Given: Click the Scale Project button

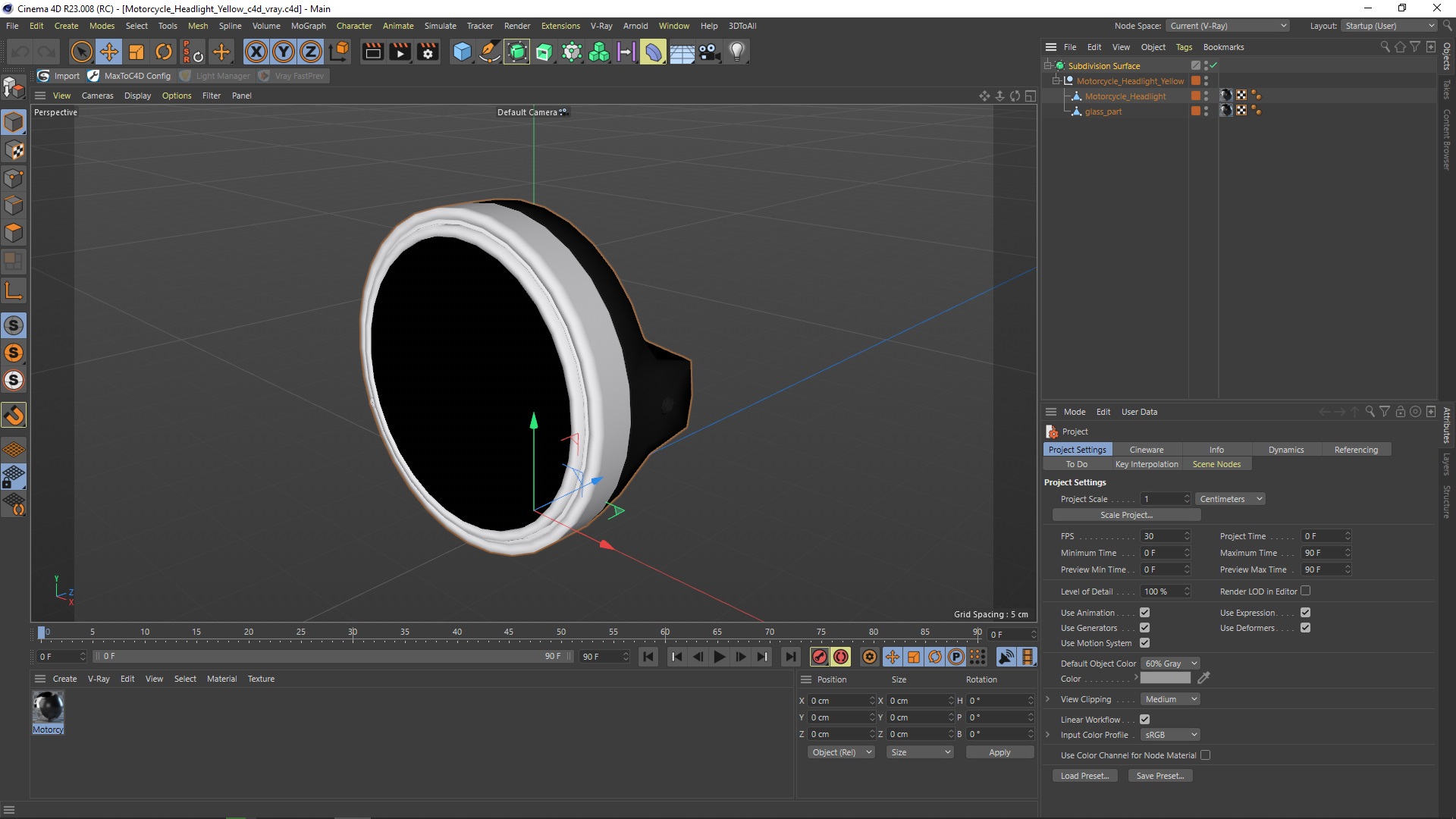Looking at the screenshot, I should click(1126, 515).
